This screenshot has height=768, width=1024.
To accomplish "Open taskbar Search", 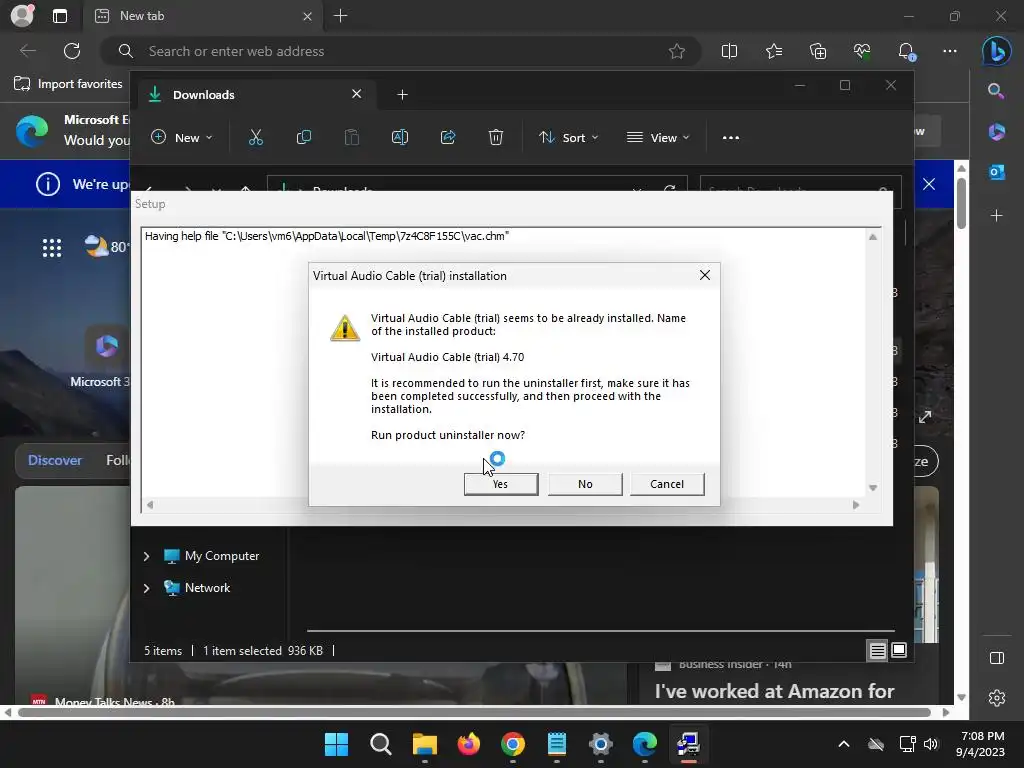I will tap(381, 744).
